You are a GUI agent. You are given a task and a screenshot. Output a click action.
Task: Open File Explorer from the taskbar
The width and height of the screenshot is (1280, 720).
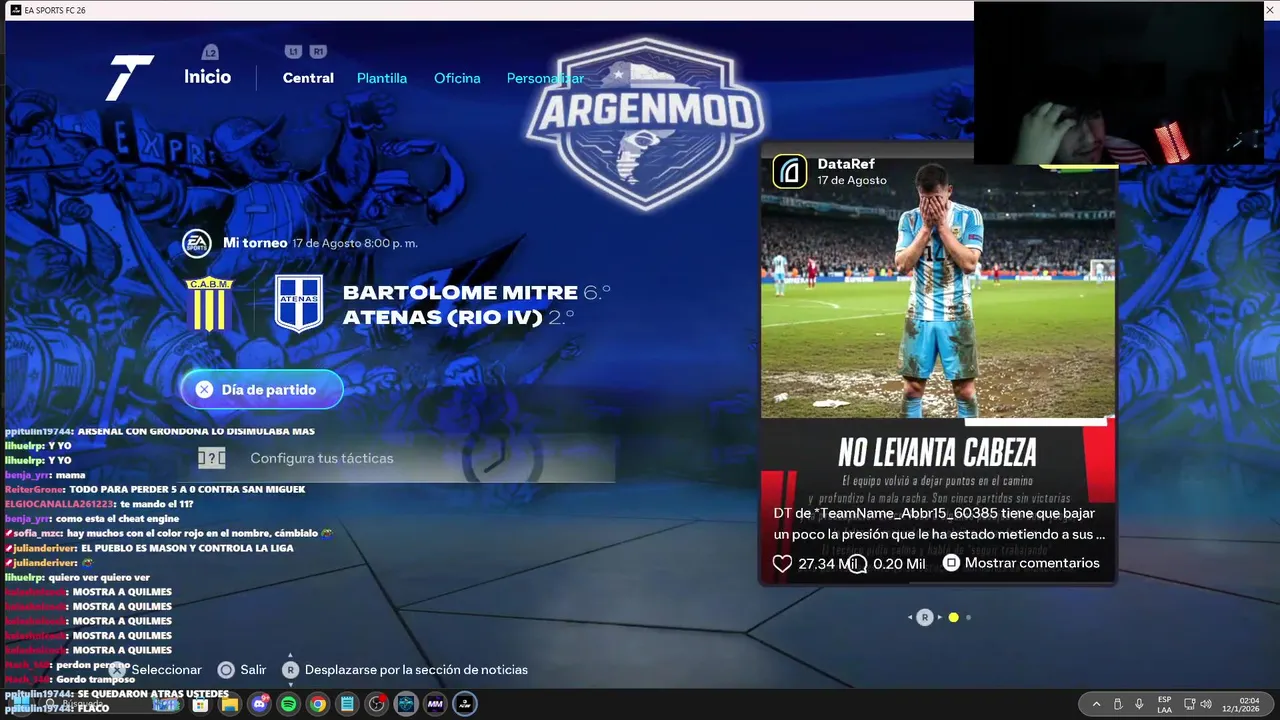click(230, 705)
